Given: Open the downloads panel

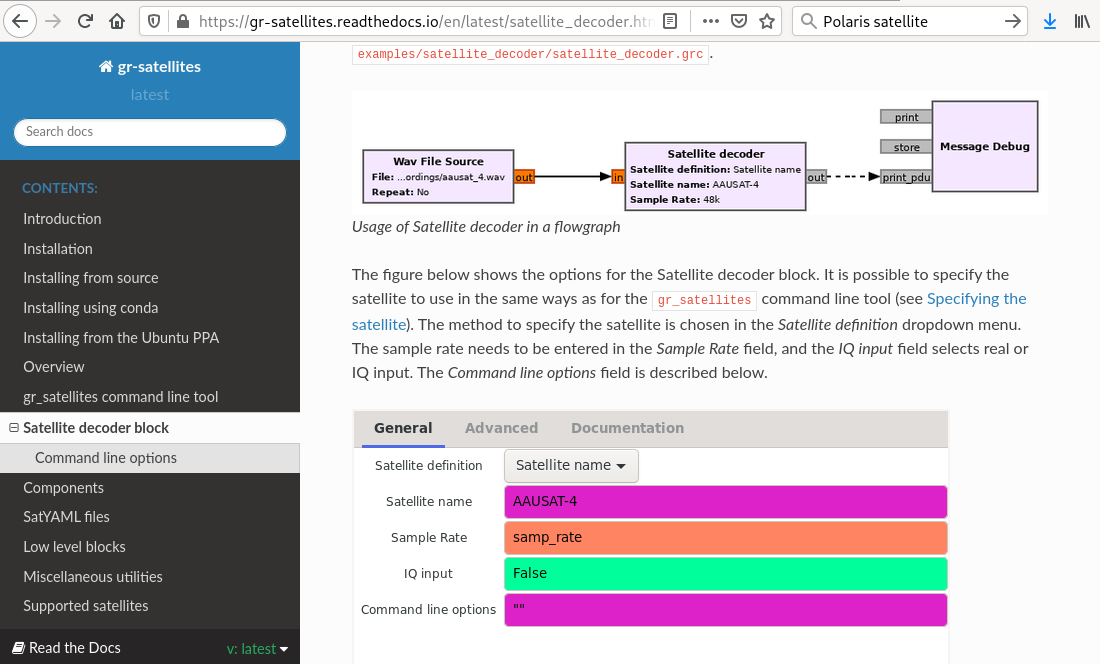Looking at the screenshot, I should pyautogui.click(x=1049, y=22).
